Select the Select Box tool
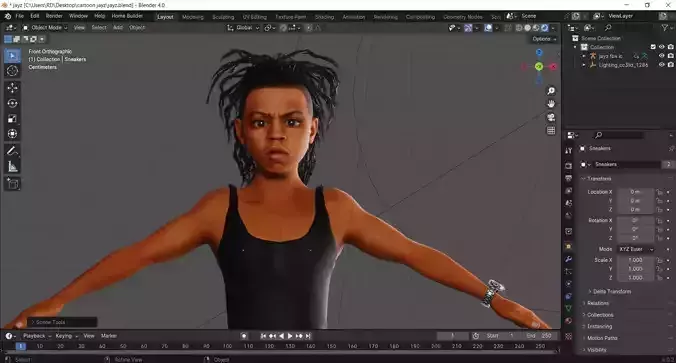 point(12,56)
